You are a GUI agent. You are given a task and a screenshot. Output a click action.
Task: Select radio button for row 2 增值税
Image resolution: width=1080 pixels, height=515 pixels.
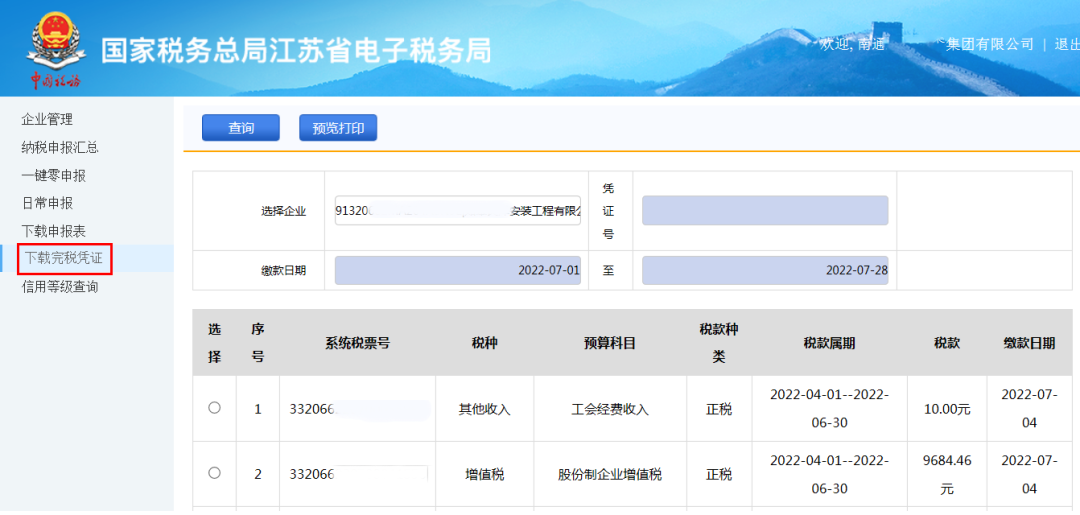click(214, 473)
